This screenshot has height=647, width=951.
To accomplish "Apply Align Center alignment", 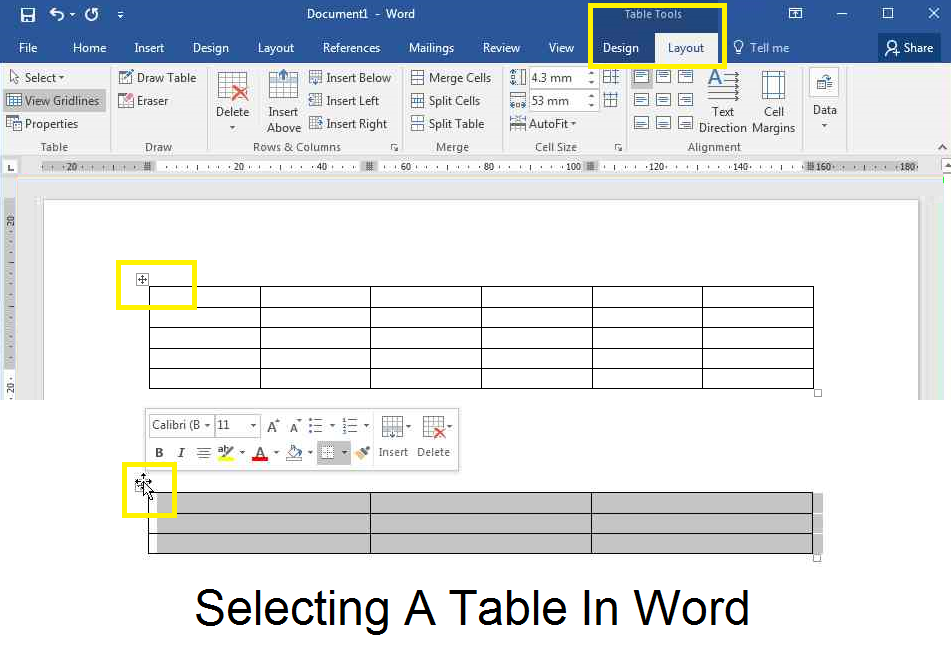I will tap(663, 100).
